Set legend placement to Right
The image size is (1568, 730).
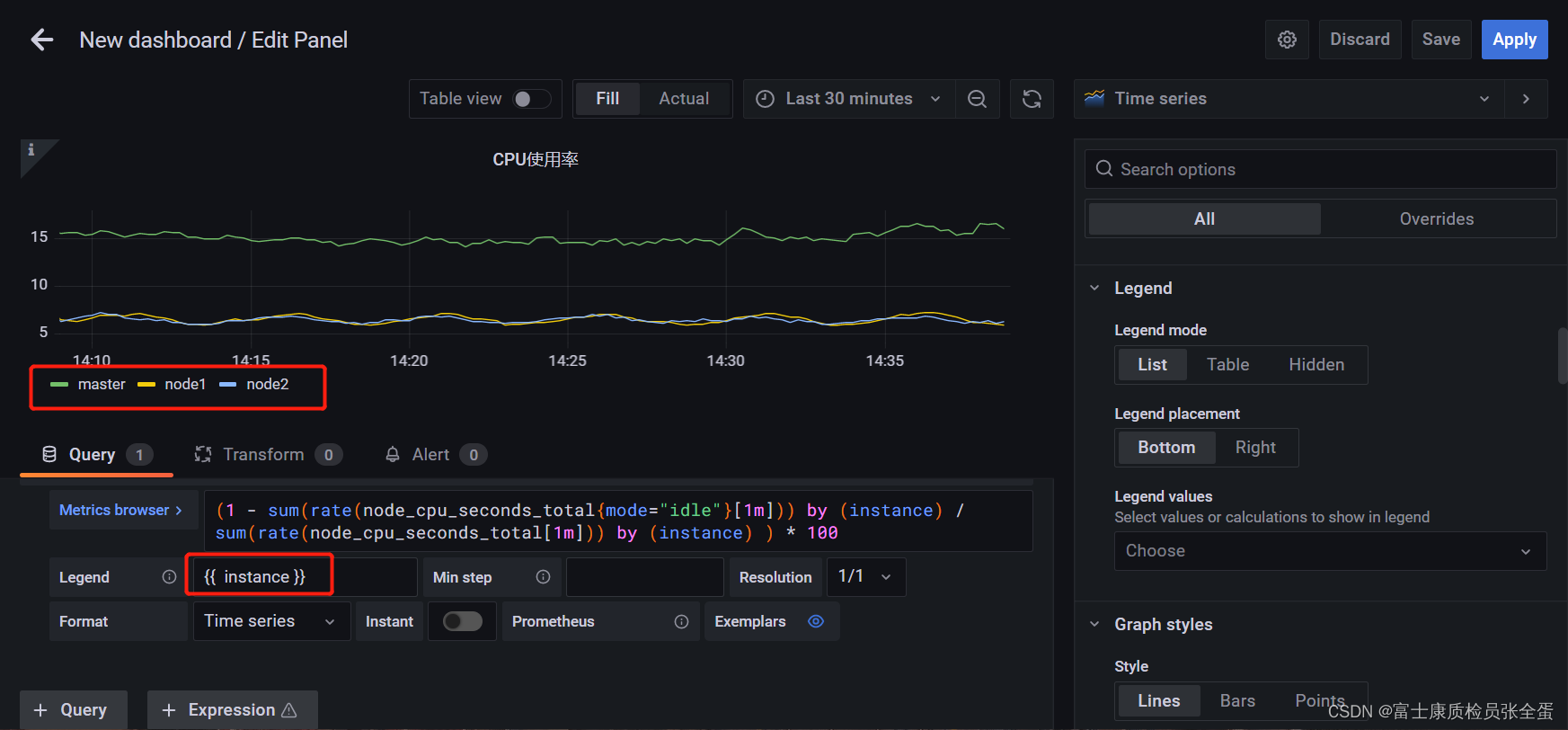(1255, 448)
